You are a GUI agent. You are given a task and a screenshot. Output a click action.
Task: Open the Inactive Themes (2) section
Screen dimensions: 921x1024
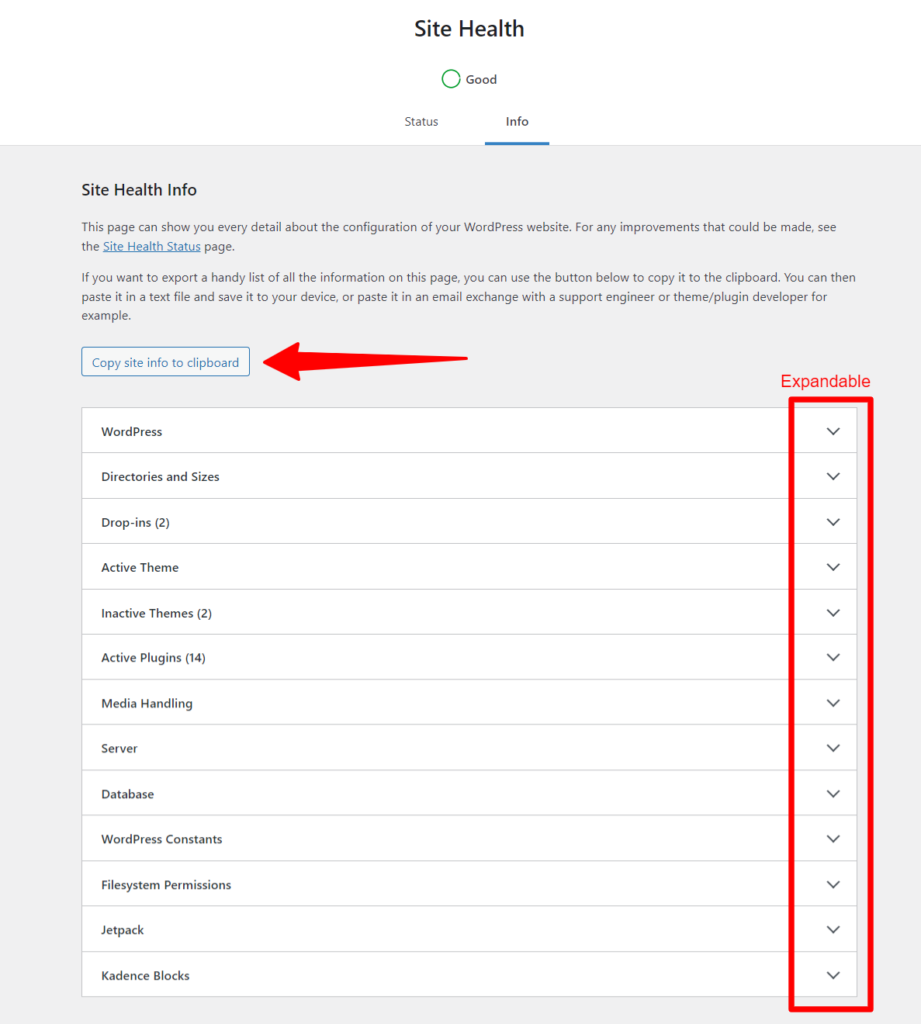[833, 612]
